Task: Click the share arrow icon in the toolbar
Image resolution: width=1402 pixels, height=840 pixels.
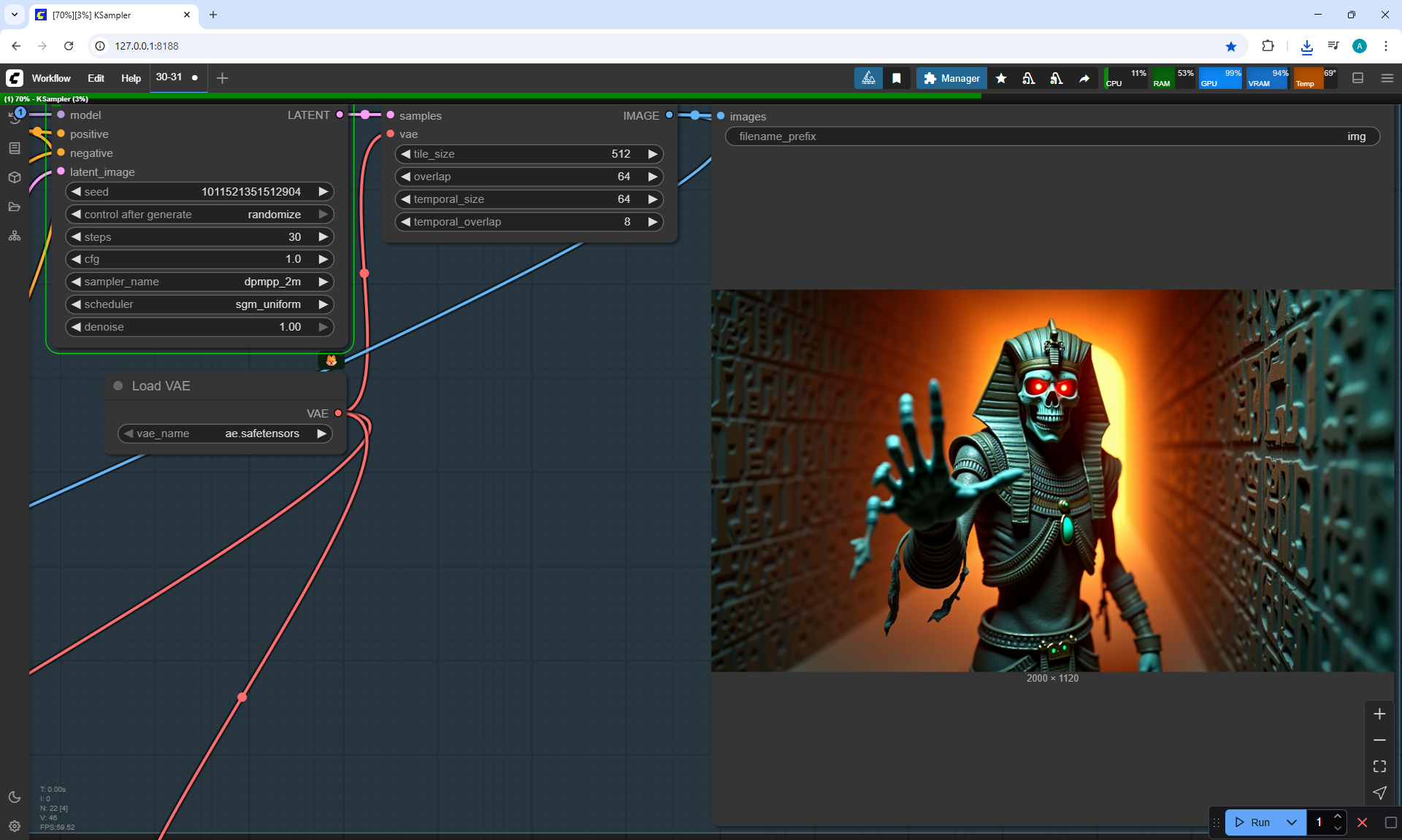Action: (x=1084, y=78)
